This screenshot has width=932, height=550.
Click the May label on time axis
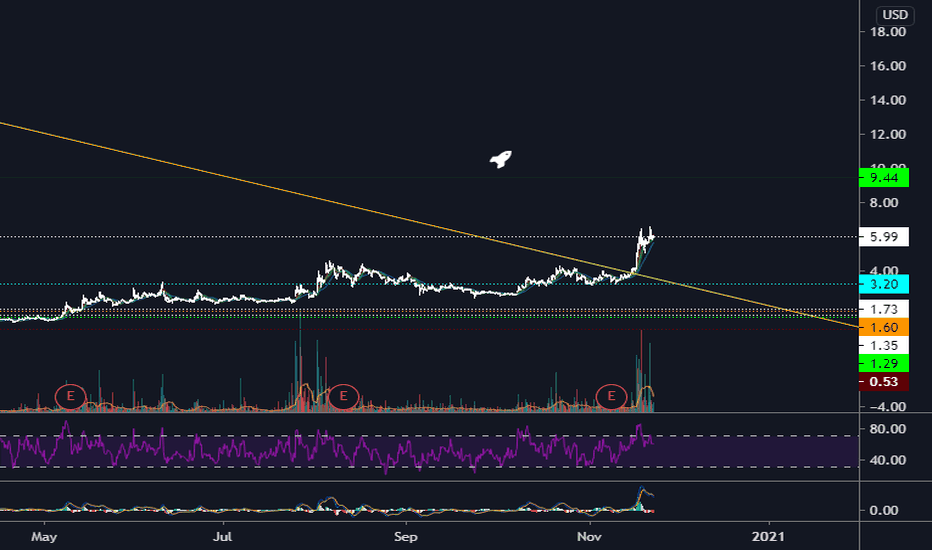(44, 537)
